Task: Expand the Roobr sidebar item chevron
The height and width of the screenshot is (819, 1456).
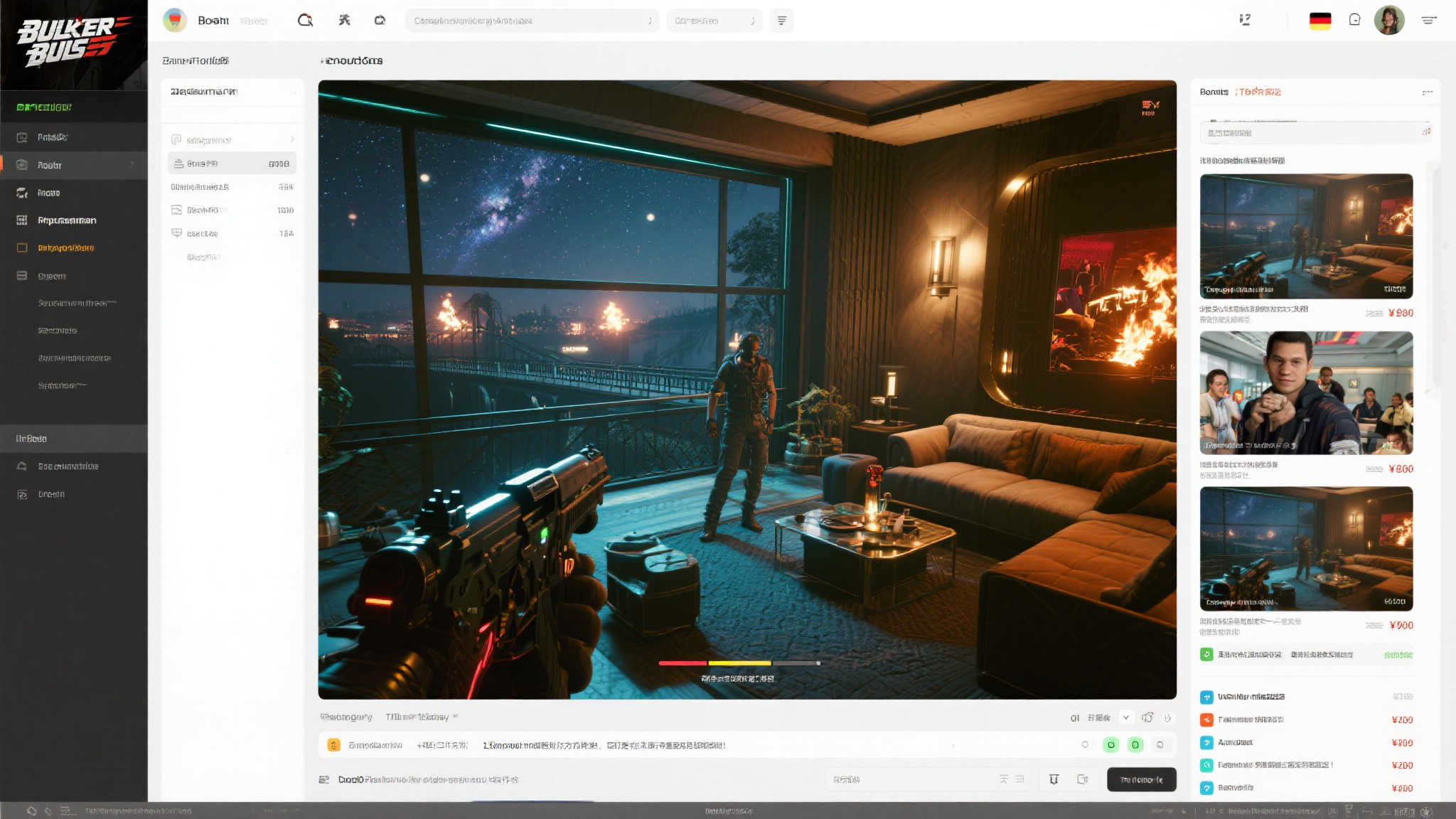Action: coord(132,165)
